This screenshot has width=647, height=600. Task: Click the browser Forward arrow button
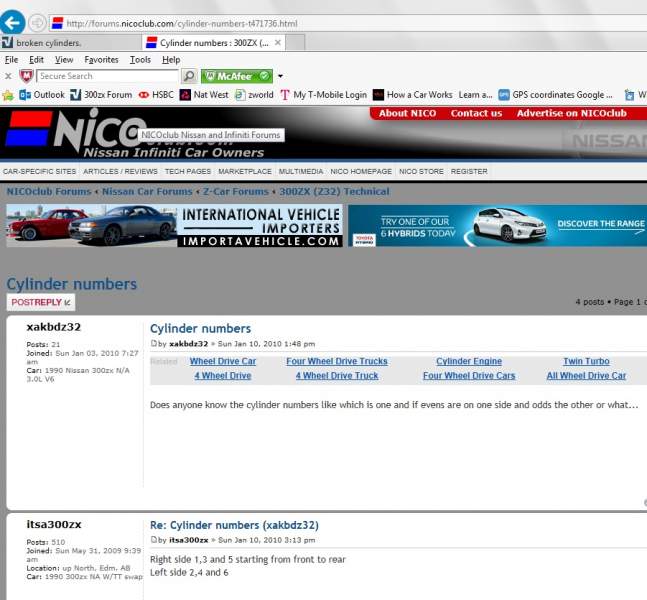point(37,22)
